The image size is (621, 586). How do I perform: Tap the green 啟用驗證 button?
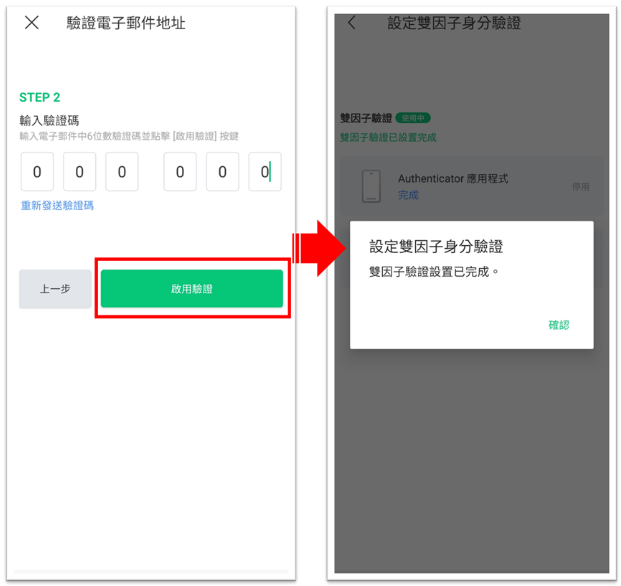192,289
